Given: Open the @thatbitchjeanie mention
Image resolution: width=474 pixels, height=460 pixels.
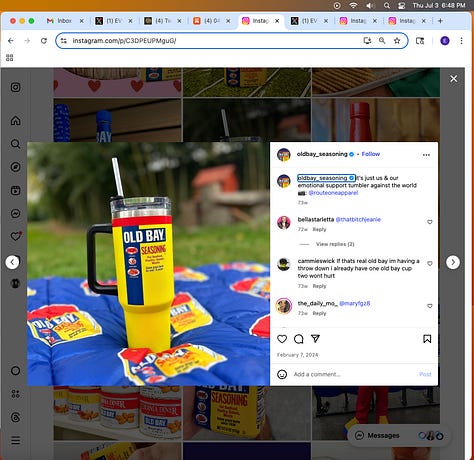Looking at the screenshot, I should pos(358,219).
